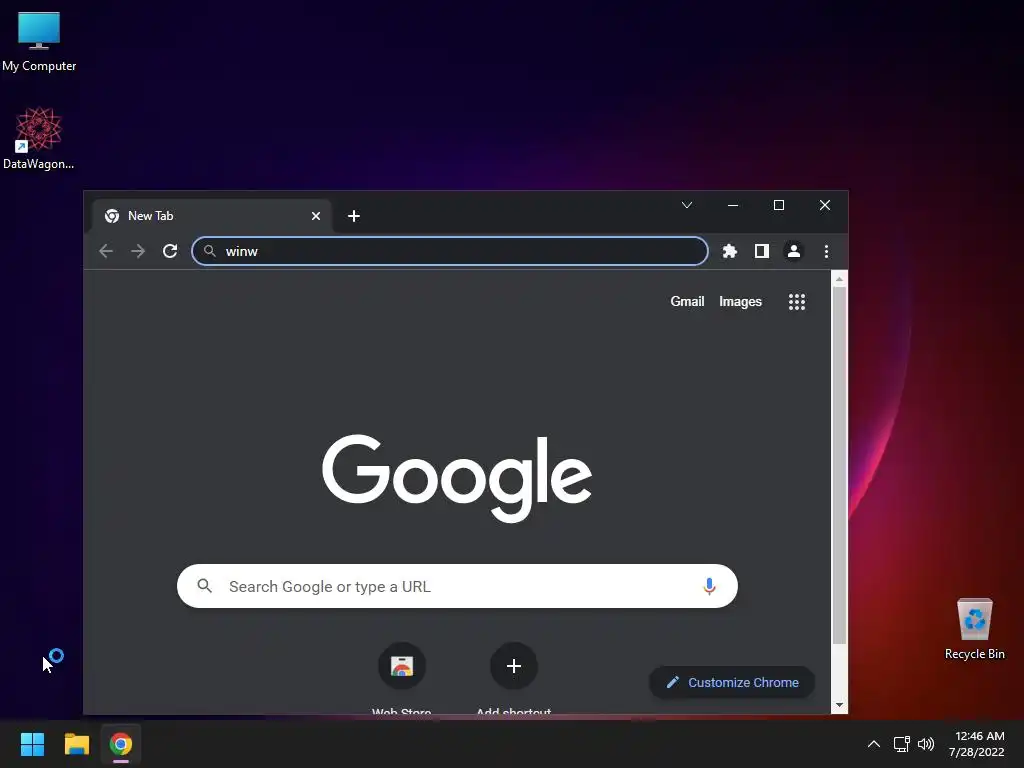Screen dimensions: 1024x768
Task: Open the Windows Start menu
Action: pyautogui.click(x=32, y=744)
